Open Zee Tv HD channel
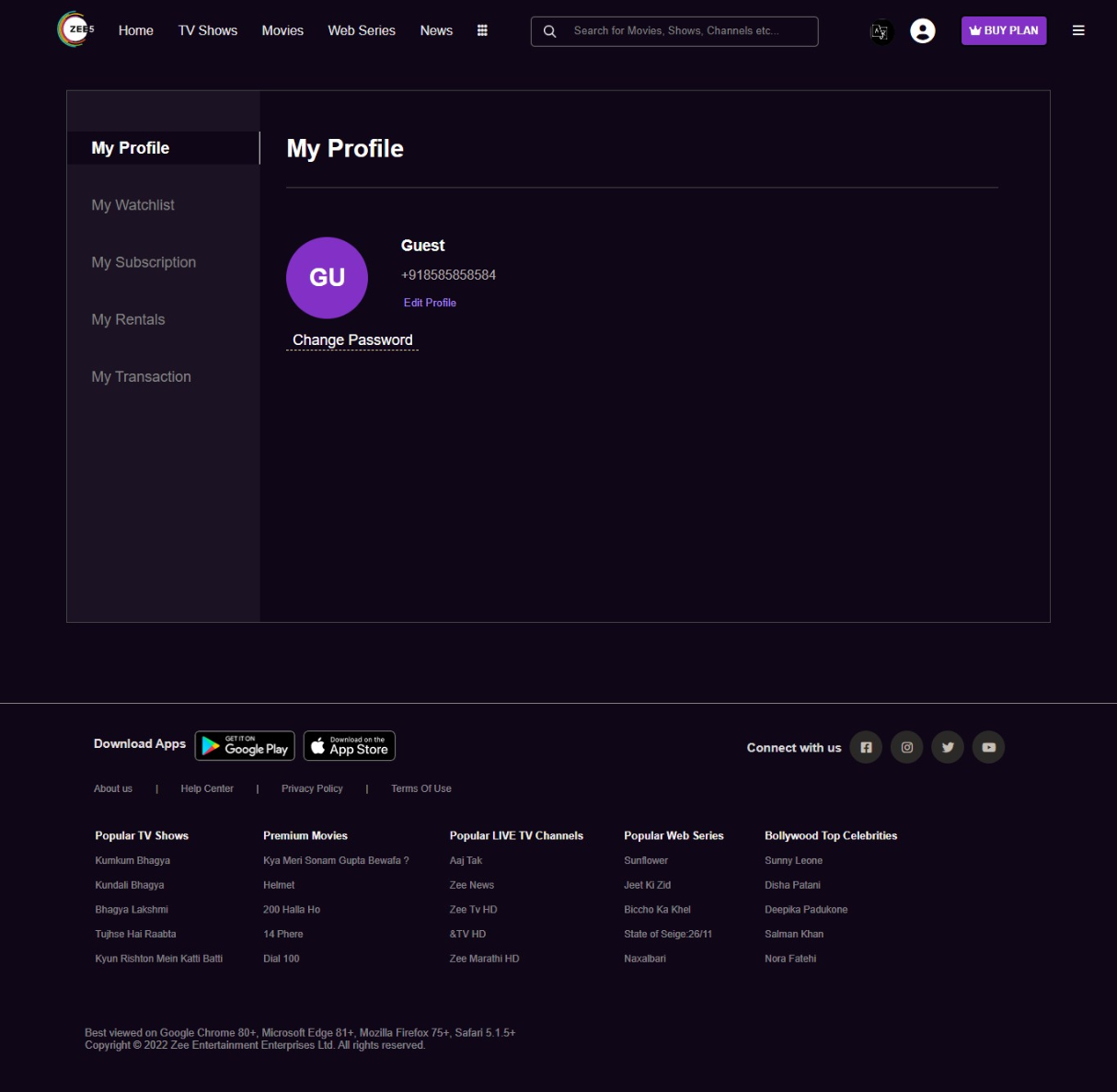 [473, 909]
